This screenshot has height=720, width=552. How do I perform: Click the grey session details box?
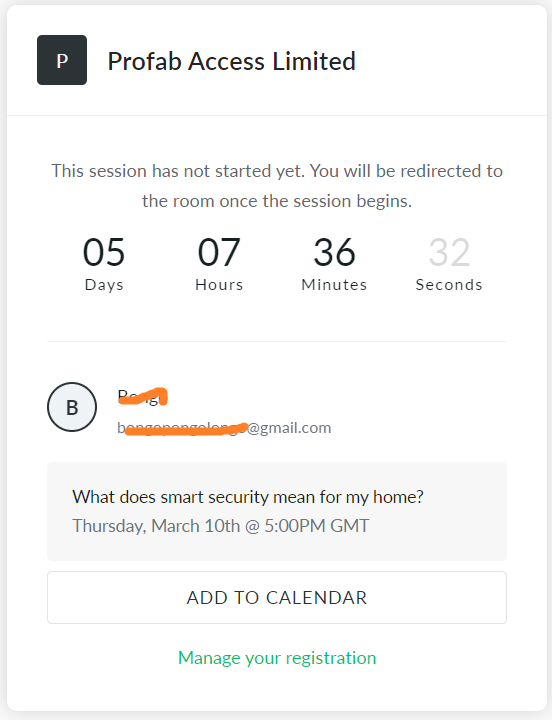point(277,511)
